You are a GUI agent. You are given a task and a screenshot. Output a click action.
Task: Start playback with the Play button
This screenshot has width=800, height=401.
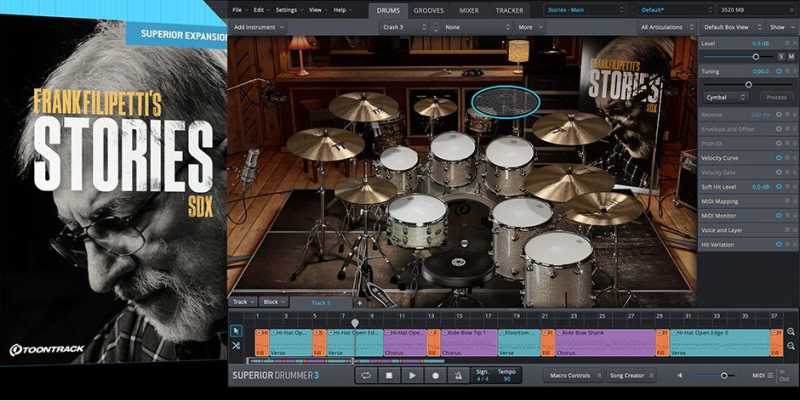click(x=412, y=375)
